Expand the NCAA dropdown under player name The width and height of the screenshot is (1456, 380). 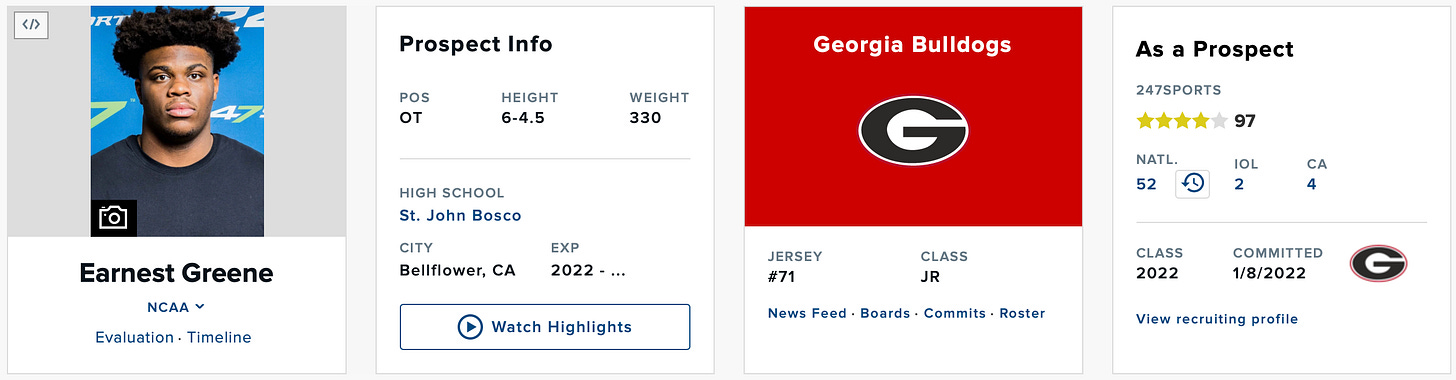[177, 307]
